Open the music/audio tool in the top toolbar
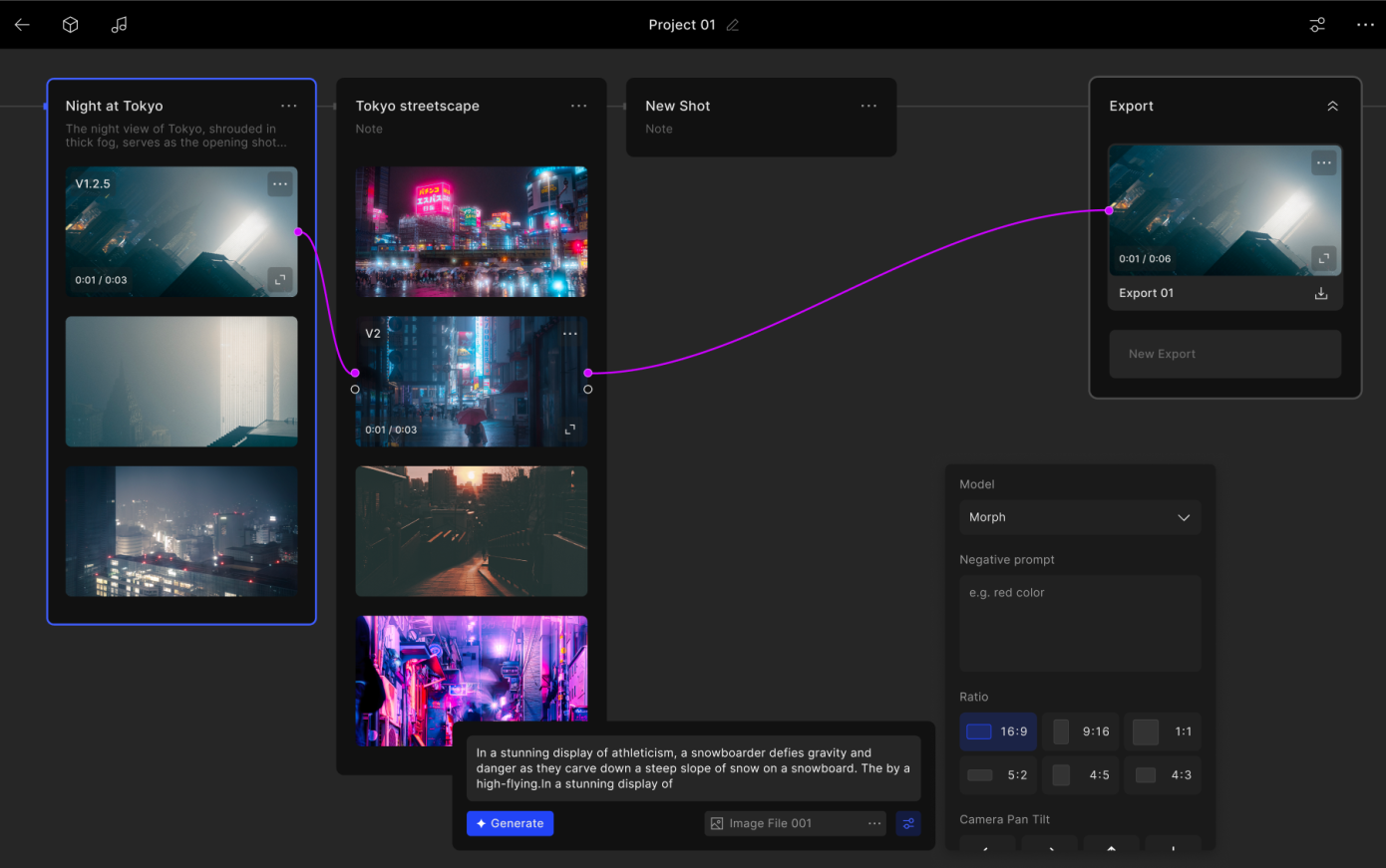Screen dimensions: 1386x868 [x=119, y=24]
